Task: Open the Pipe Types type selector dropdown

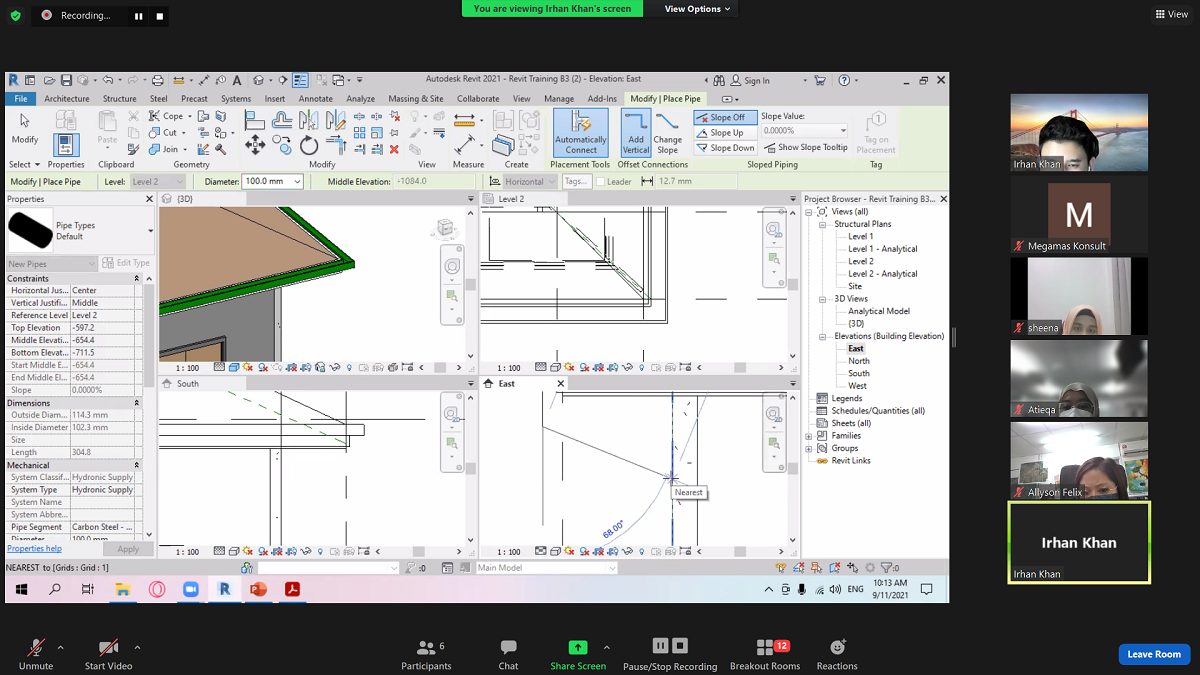Action: (x=151, y=231)
